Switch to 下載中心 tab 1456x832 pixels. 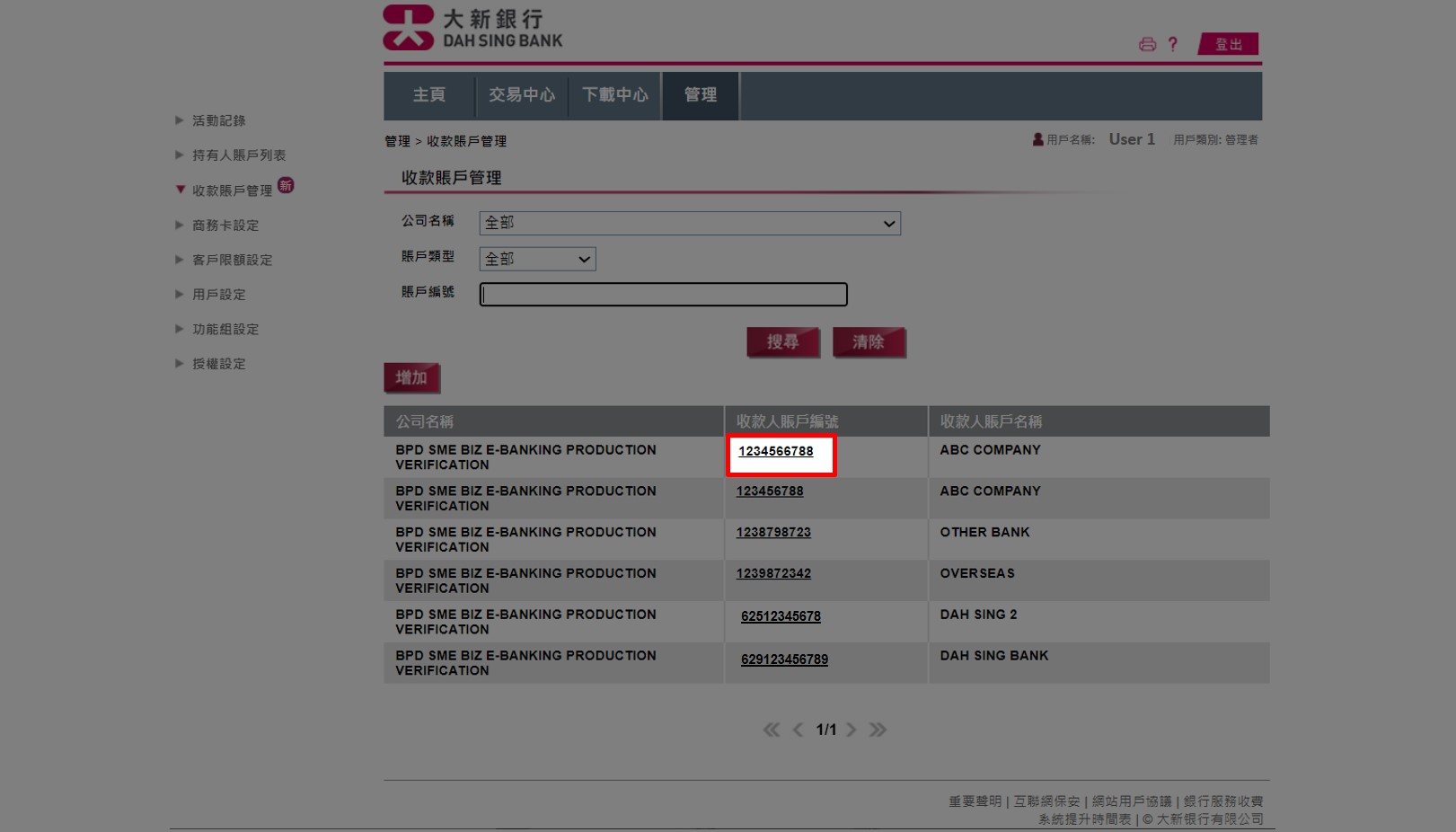614,95
